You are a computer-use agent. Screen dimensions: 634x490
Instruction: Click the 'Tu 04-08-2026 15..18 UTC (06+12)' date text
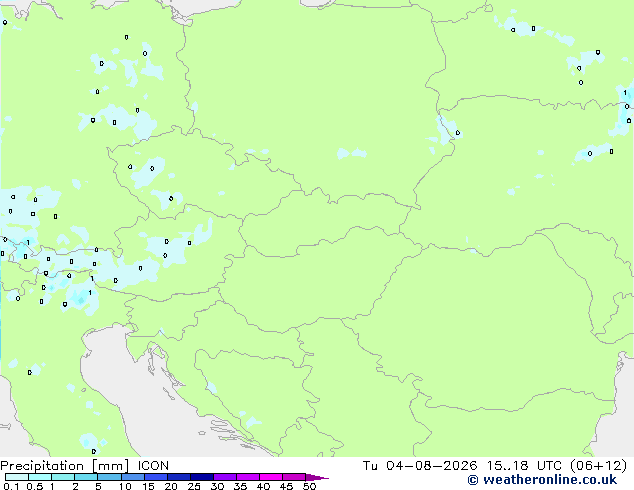tap(495, 465)
